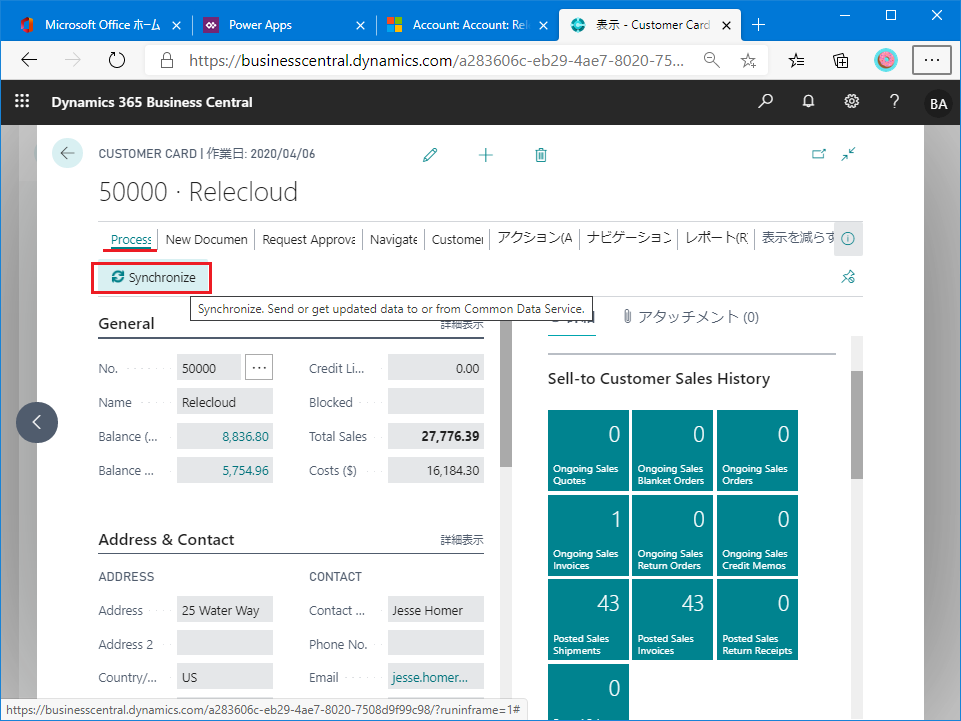Click the browser back button
This screenshot has height=721, width=961.
coord(29,60)
